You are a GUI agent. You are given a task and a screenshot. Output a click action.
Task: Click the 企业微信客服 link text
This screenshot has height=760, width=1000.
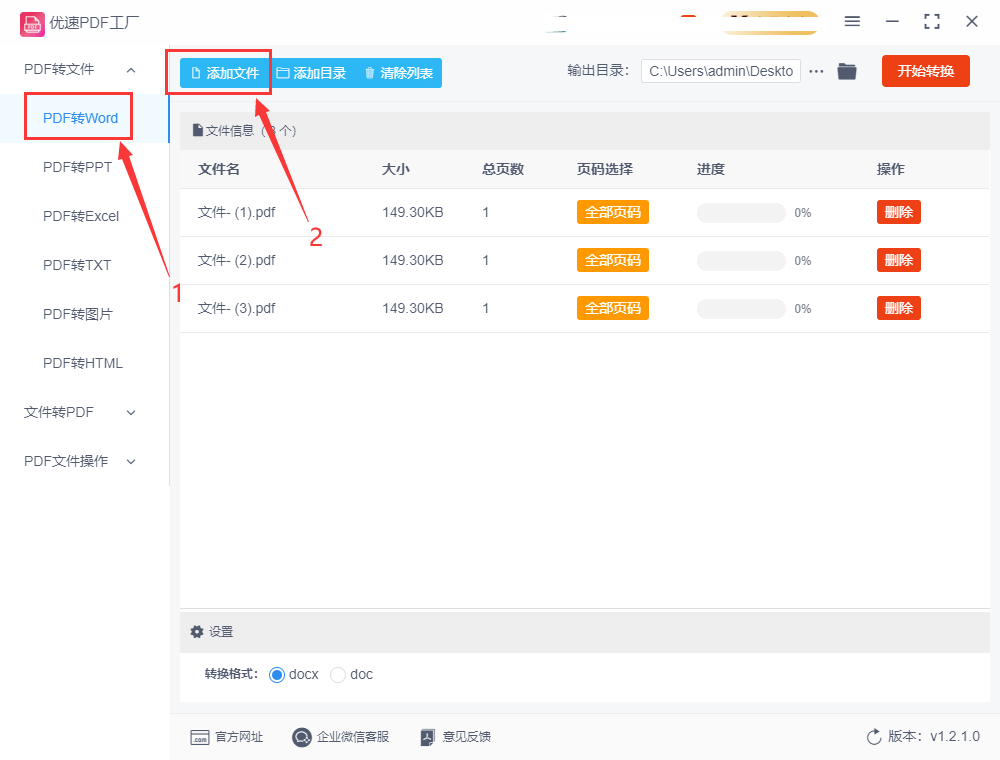353,737
